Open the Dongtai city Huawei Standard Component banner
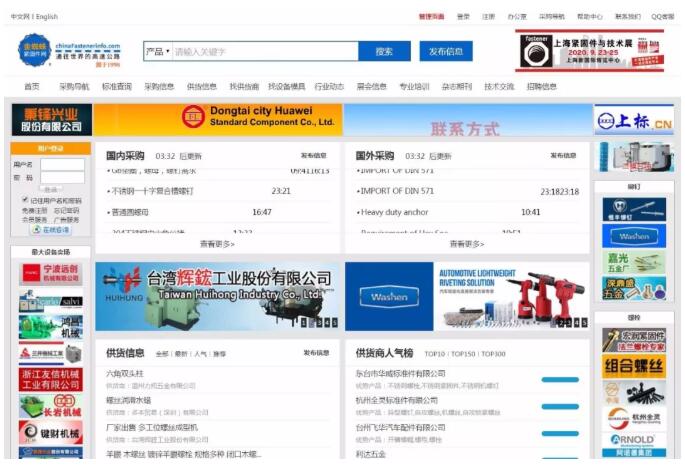Viewport: 685px width, 467px height. (x=218, y=119)
